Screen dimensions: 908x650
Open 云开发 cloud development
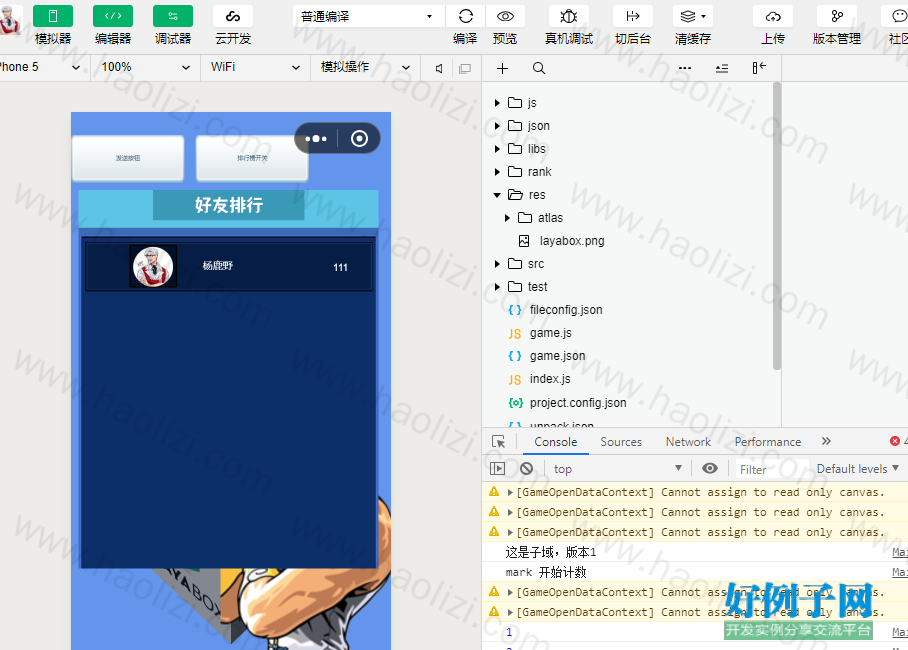[x=233, y=16]
